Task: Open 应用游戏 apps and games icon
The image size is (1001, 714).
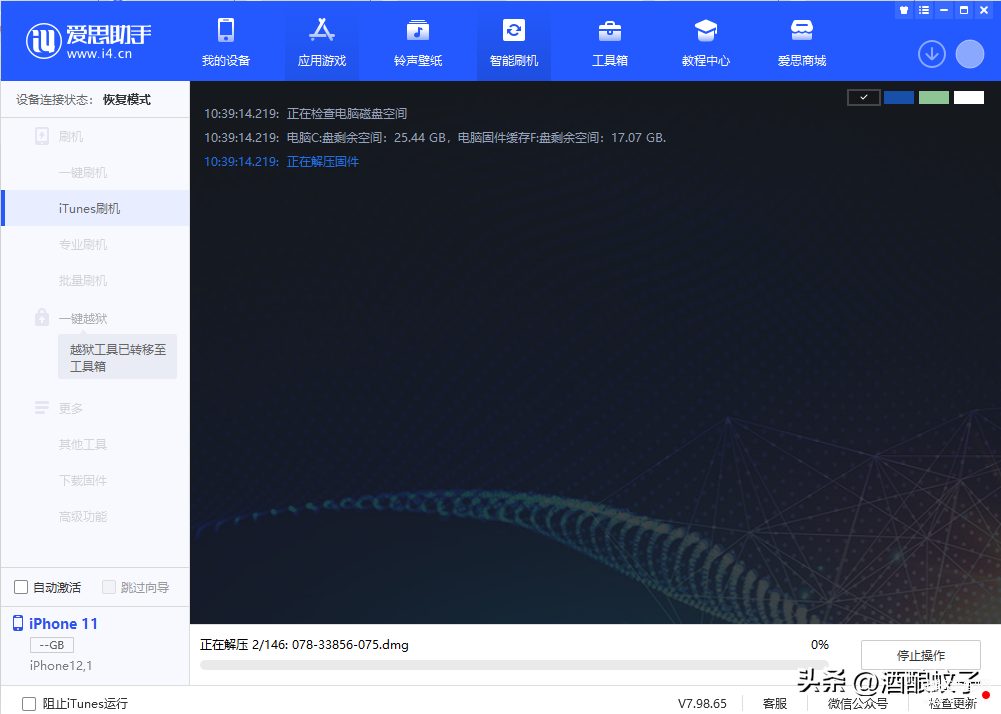Action: (322, 31)
